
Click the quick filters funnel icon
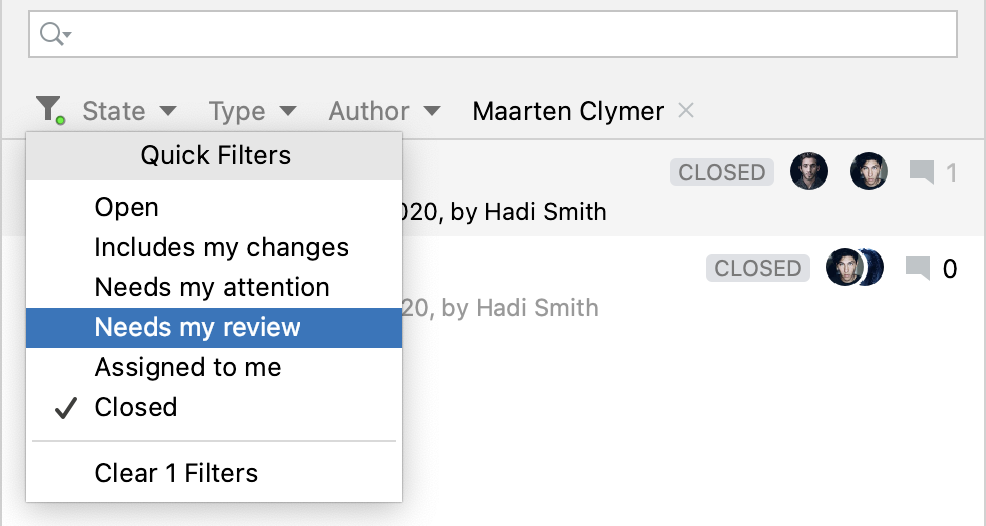click(x=49, y=110)
